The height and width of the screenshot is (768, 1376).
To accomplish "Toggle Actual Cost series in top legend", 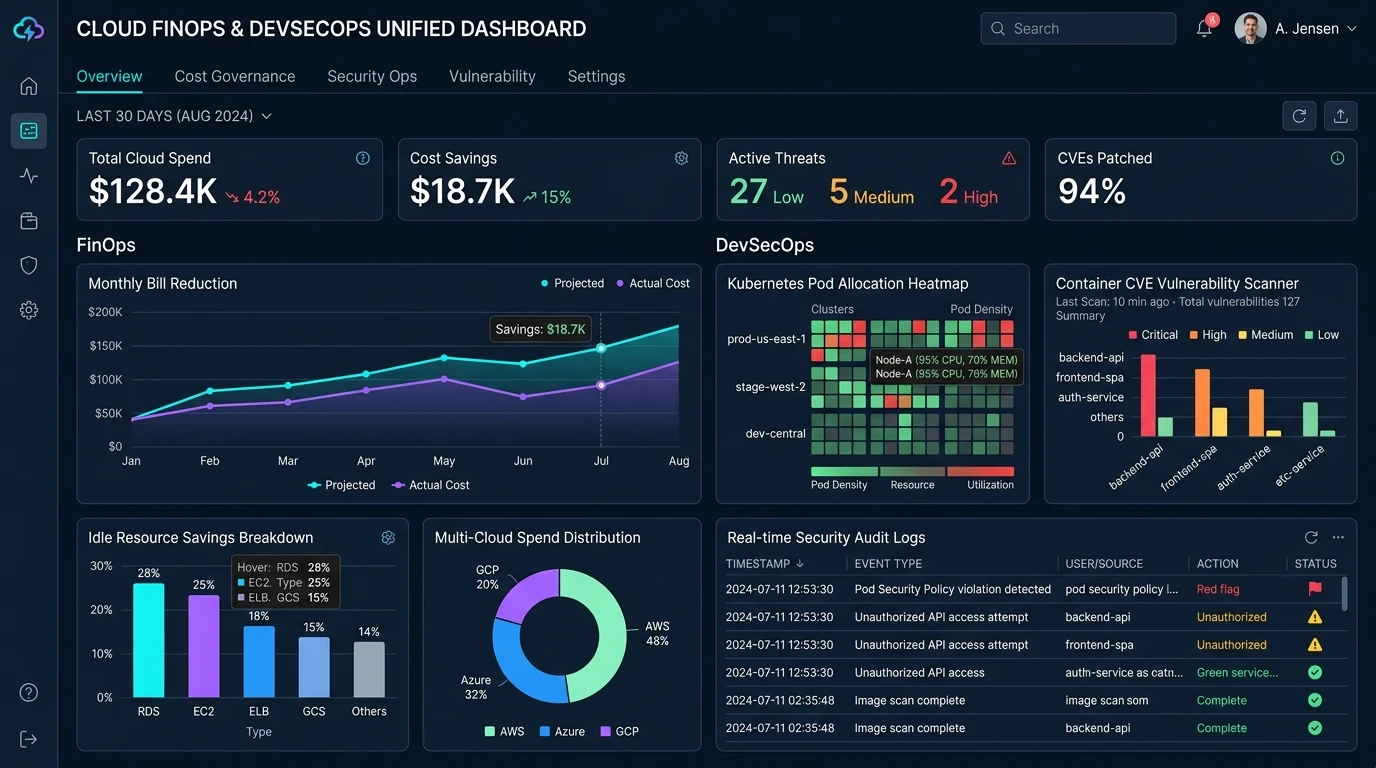I will [x=653, y=283].
